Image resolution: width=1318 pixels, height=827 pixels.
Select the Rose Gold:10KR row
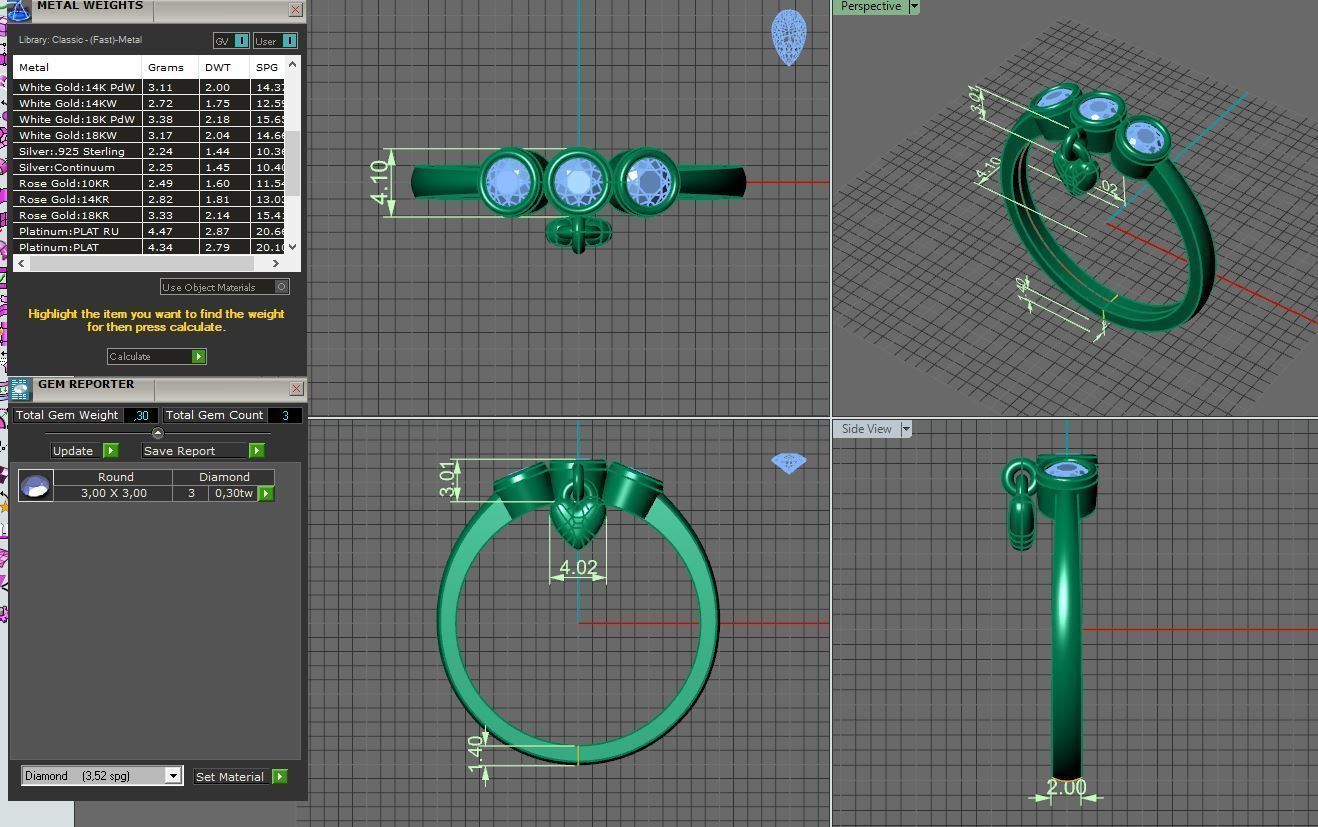click(x=150, y=183)
